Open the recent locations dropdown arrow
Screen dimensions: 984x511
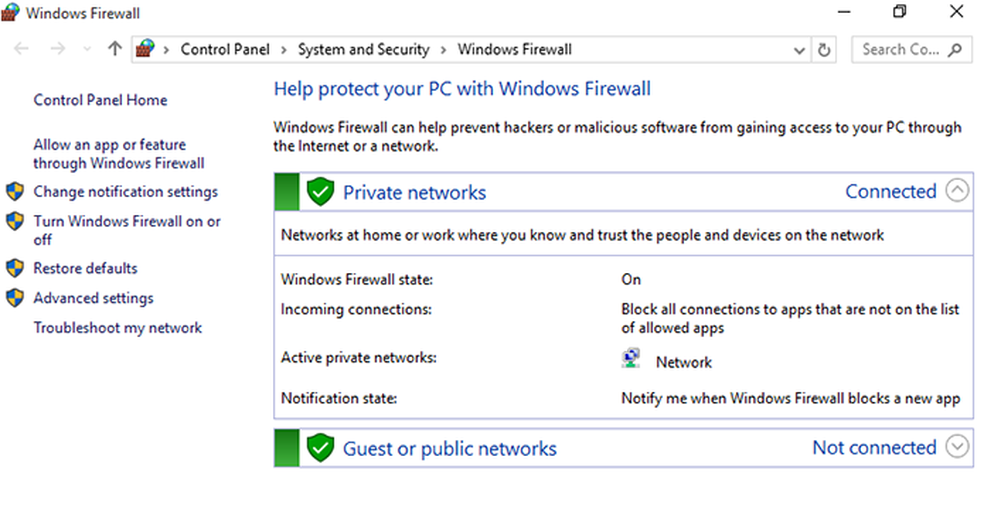pyautogui.click(x=87, y=49)
